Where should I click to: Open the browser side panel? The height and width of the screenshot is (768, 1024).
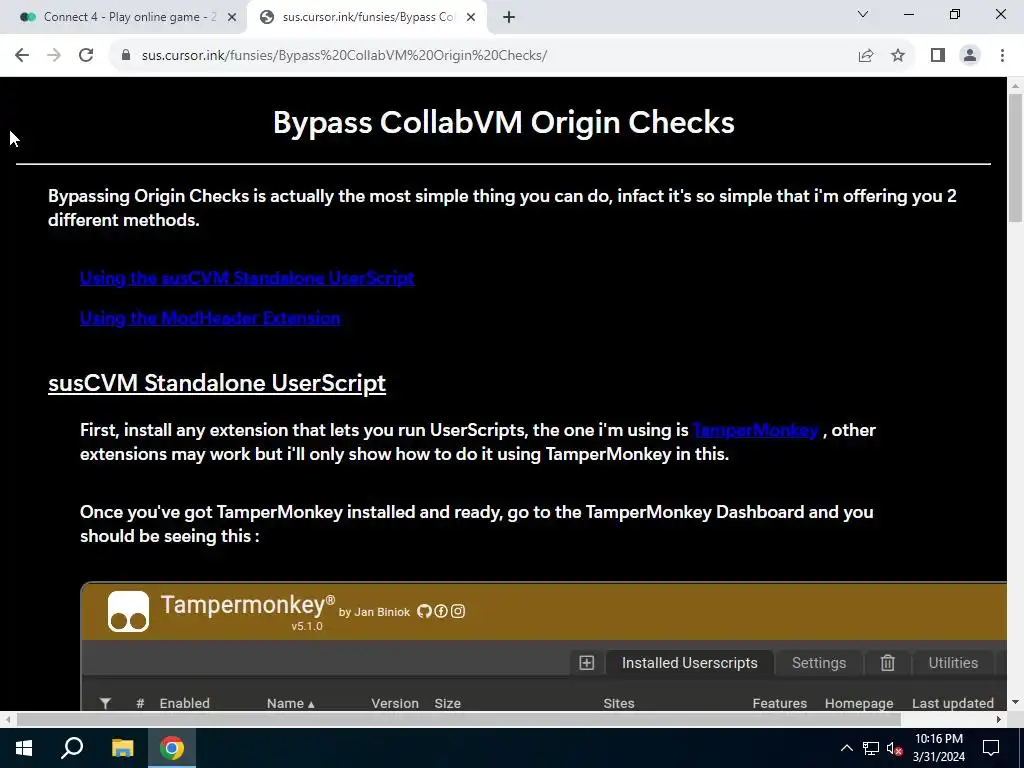point(938,56)
